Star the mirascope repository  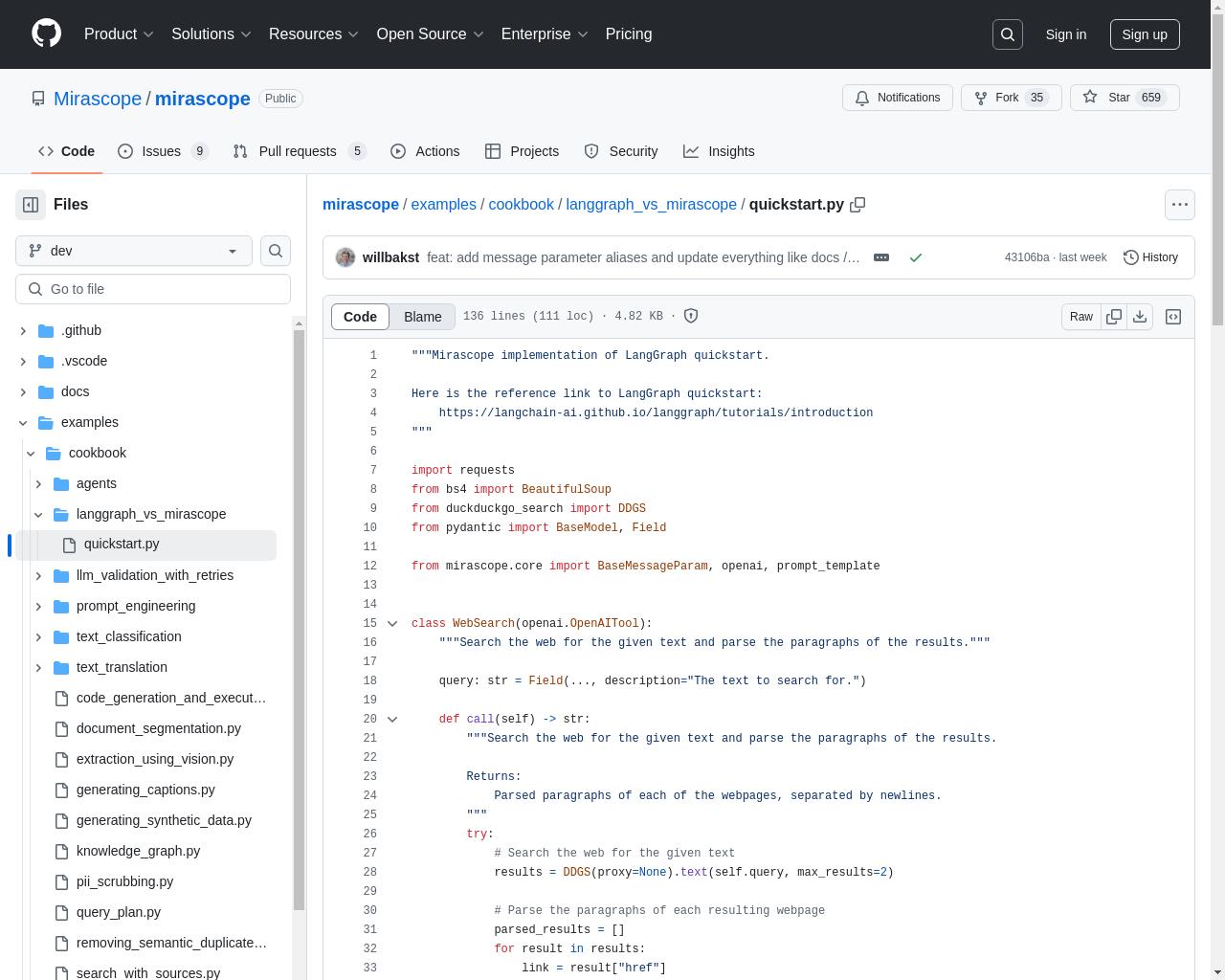1125,98
